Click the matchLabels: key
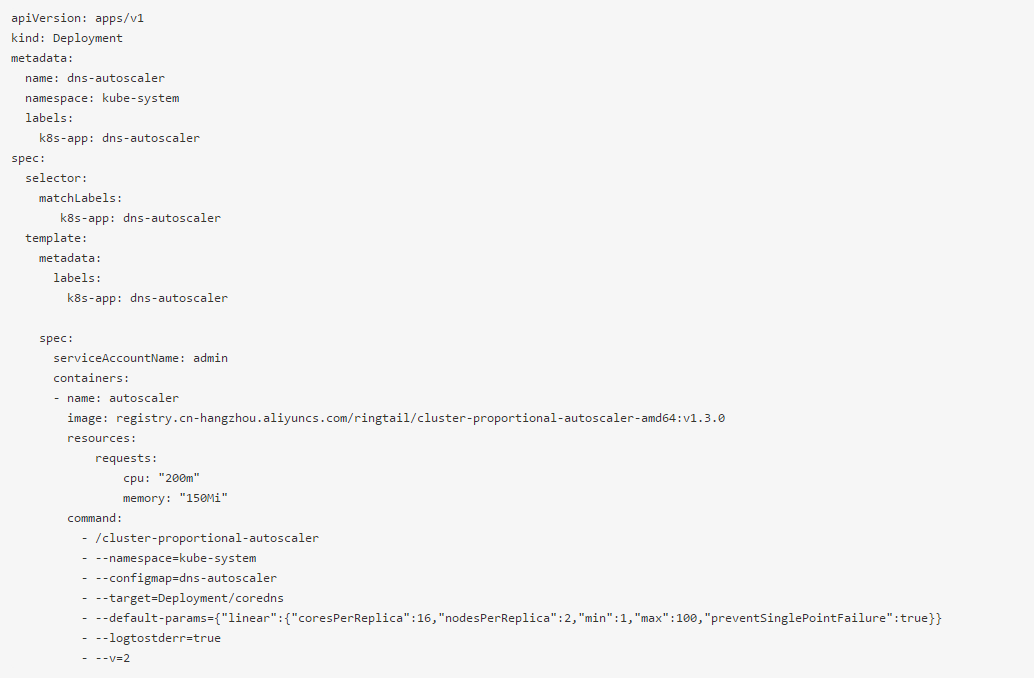 81,198
